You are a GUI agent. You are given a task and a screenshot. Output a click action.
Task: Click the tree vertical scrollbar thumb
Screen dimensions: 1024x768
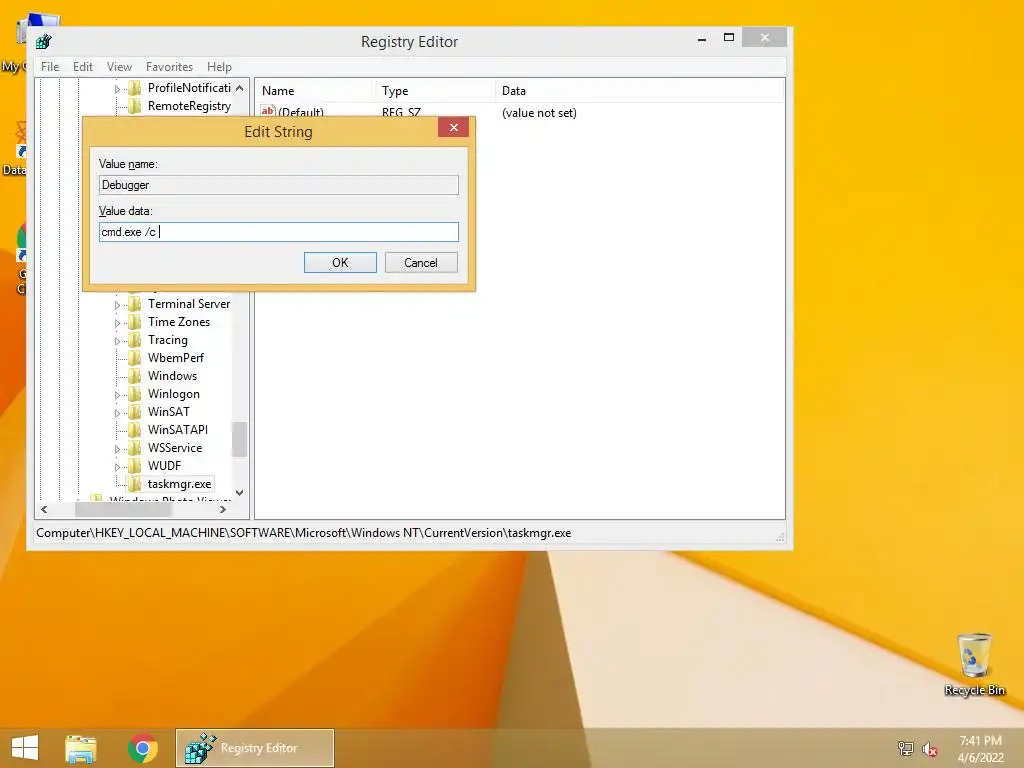point(240,439)
